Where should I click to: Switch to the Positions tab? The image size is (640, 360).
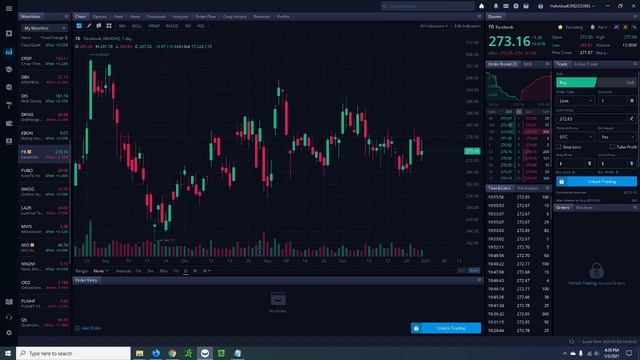(x=584, y=208)
